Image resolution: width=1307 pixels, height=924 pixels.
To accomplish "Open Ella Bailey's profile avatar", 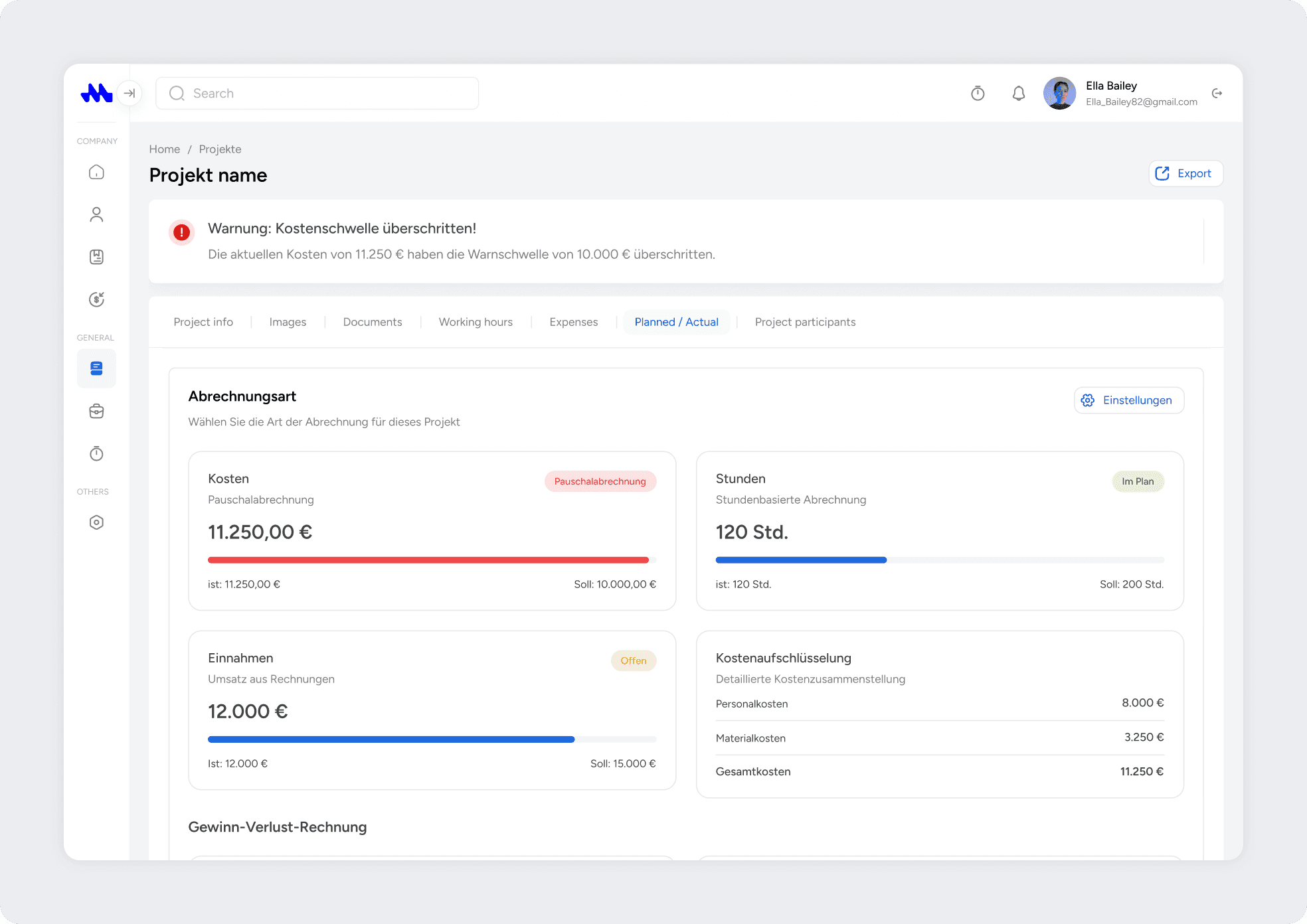I will tap(1059, 94).
